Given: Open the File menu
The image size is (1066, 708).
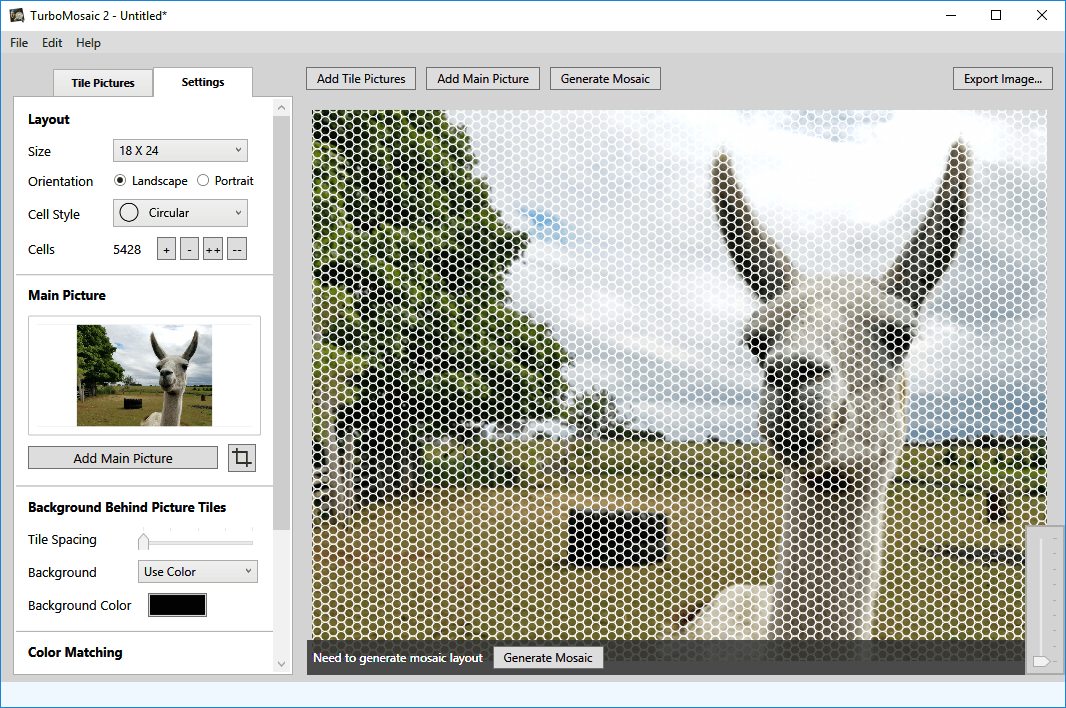Looking at the screenshot, I should click(19, 43).
